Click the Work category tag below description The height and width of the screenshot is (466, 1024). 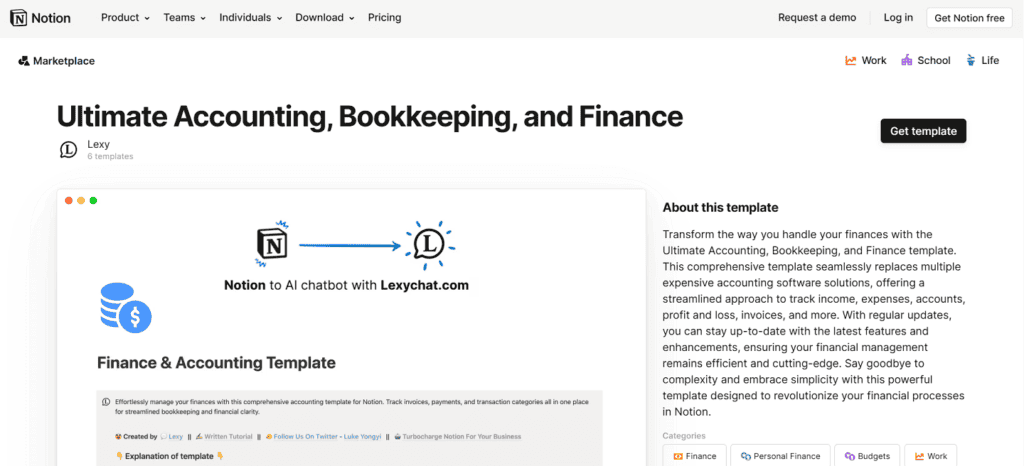coord(931,456)
